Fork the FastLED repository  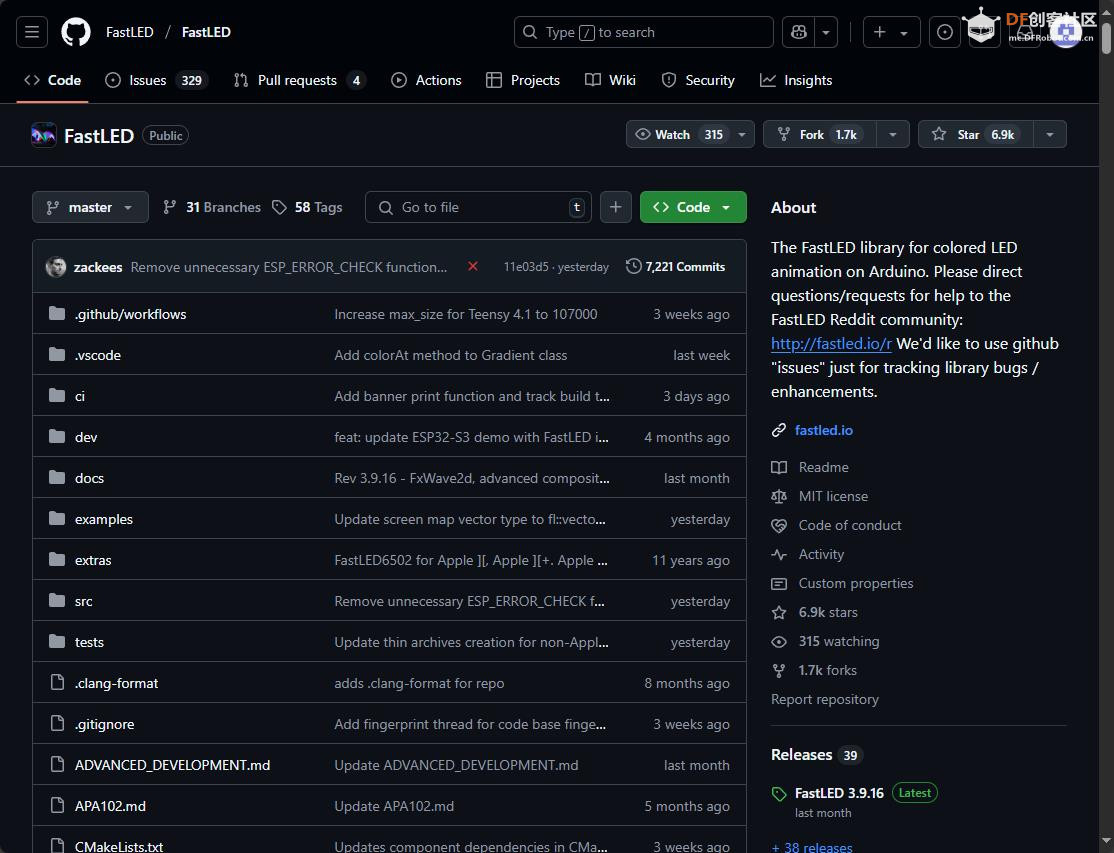pyautogui.click(x=820, y=134)
